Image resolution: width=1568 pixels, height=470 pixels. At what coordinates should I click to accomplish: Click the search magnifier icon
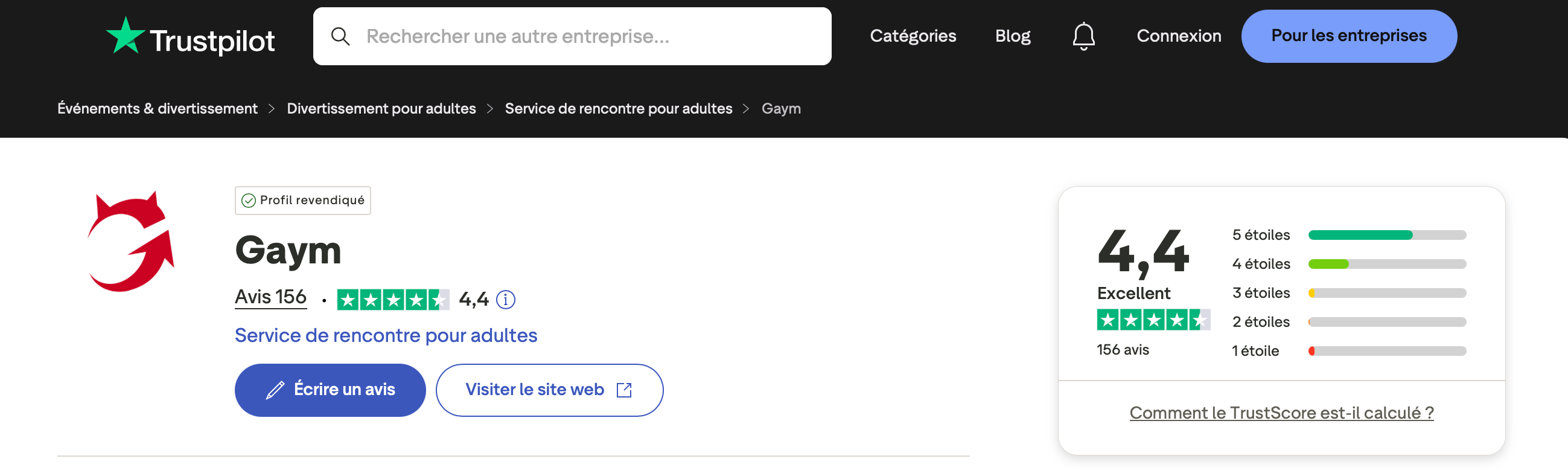pyautogui.click(x=341, y=36)
